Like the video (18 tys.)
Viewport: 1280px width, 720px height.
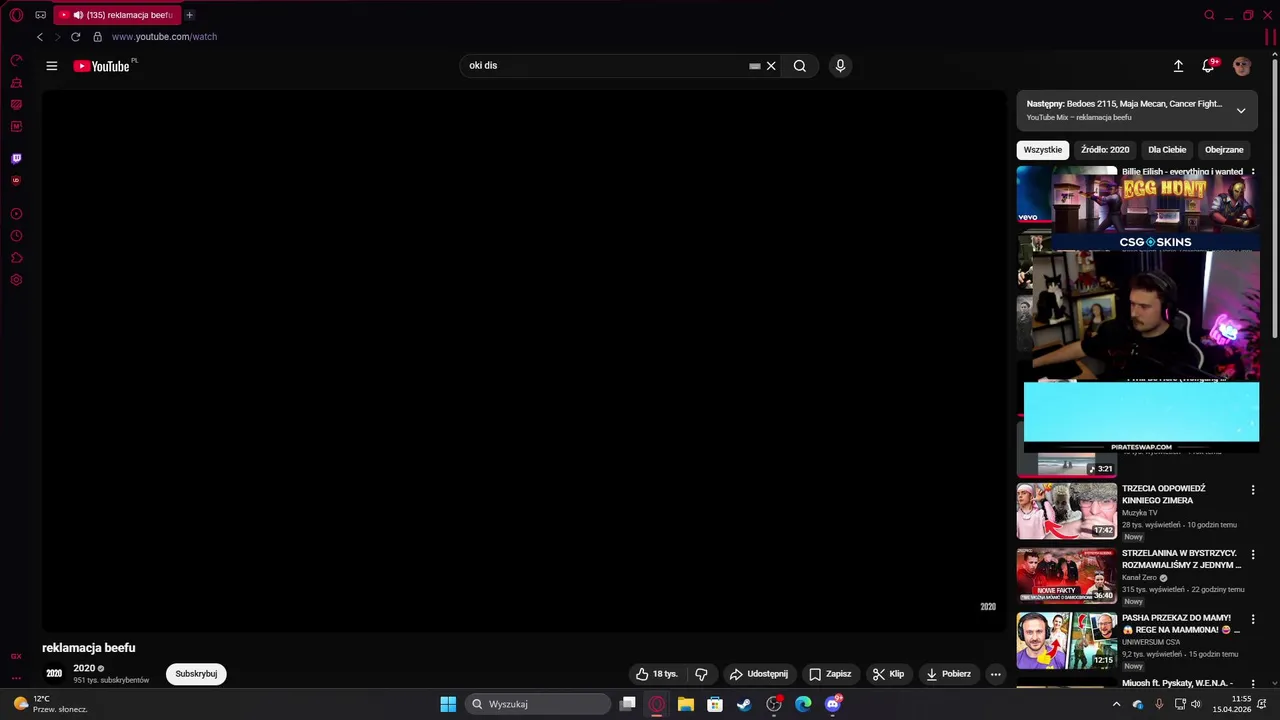[x=657, y=674]
